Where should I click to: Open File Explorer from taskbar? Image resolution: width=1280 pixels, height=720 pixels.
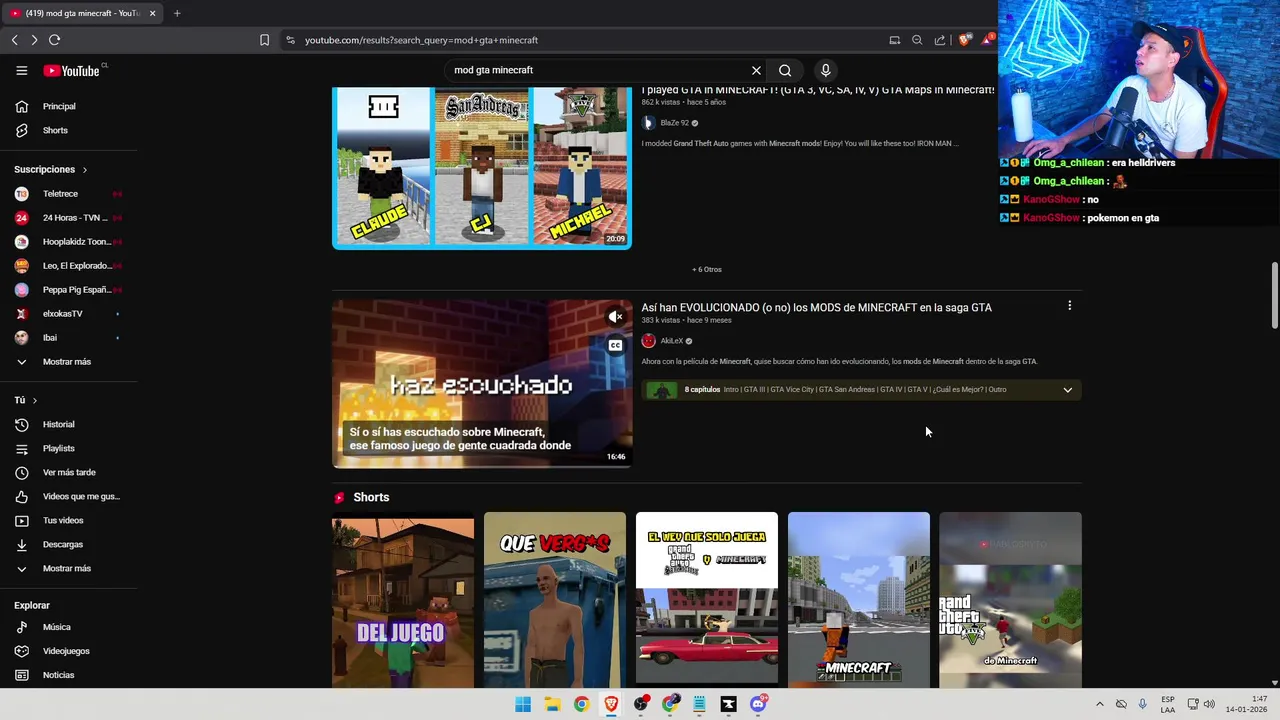(x=552, y=704)
